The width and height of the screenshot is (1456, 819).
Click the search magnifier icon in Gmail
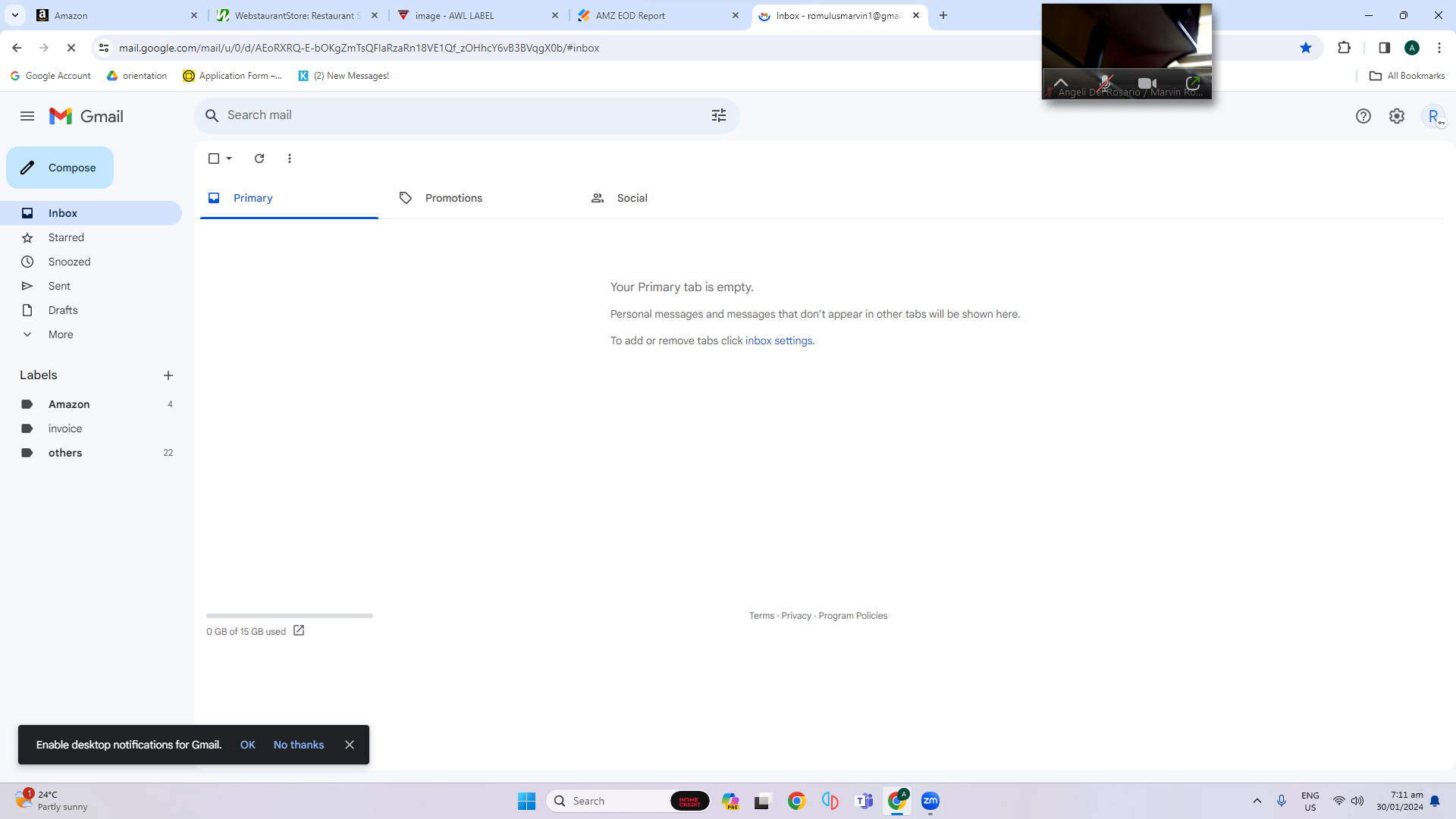tap(212, 115)
